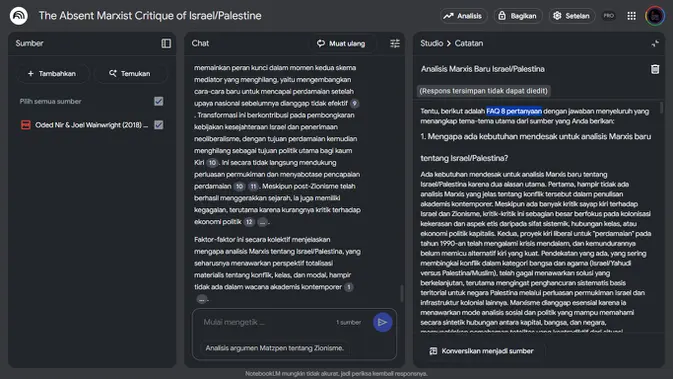The width and height of the screenshot is (673, 379).
Task: Collapse the Sumber panel using sidebar icon
Action: coord(166,43)
